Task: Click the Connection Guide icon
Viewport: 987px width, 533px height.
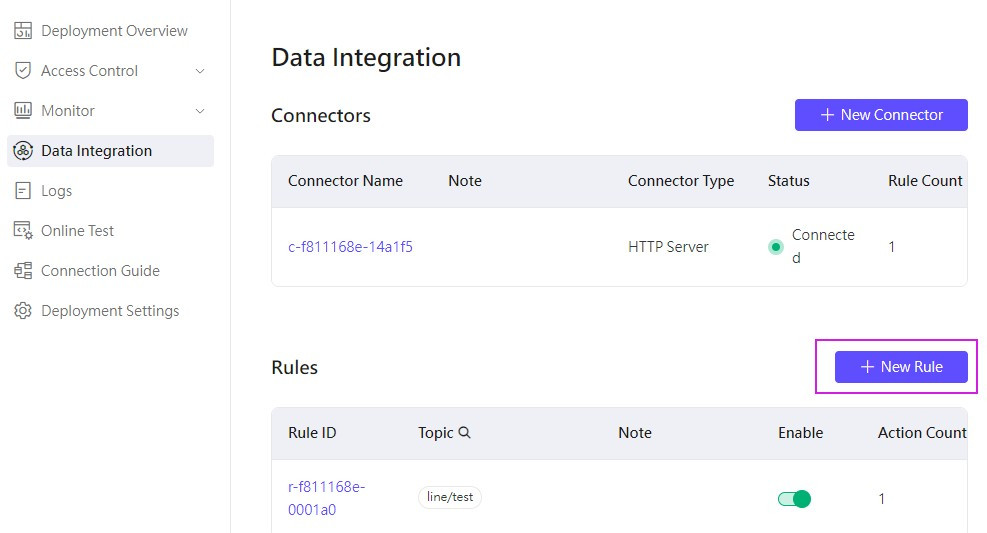Action: pos(22,271)
